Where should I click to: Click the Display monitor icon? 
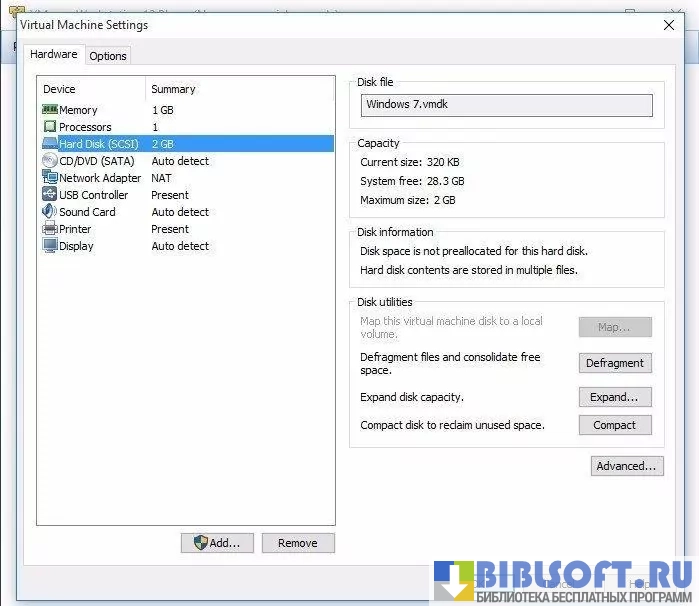pyautogui.click(x=50, y=246)
